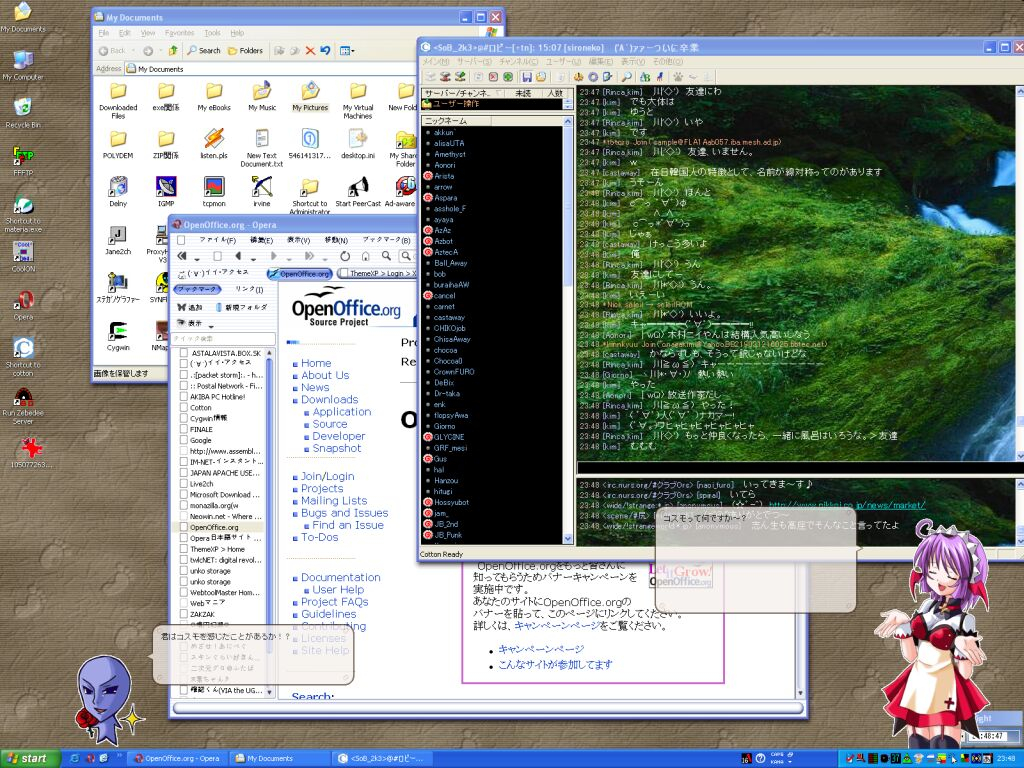
Task: Open dropdown arrow beside Opera back button
Action: pos(254,258)
